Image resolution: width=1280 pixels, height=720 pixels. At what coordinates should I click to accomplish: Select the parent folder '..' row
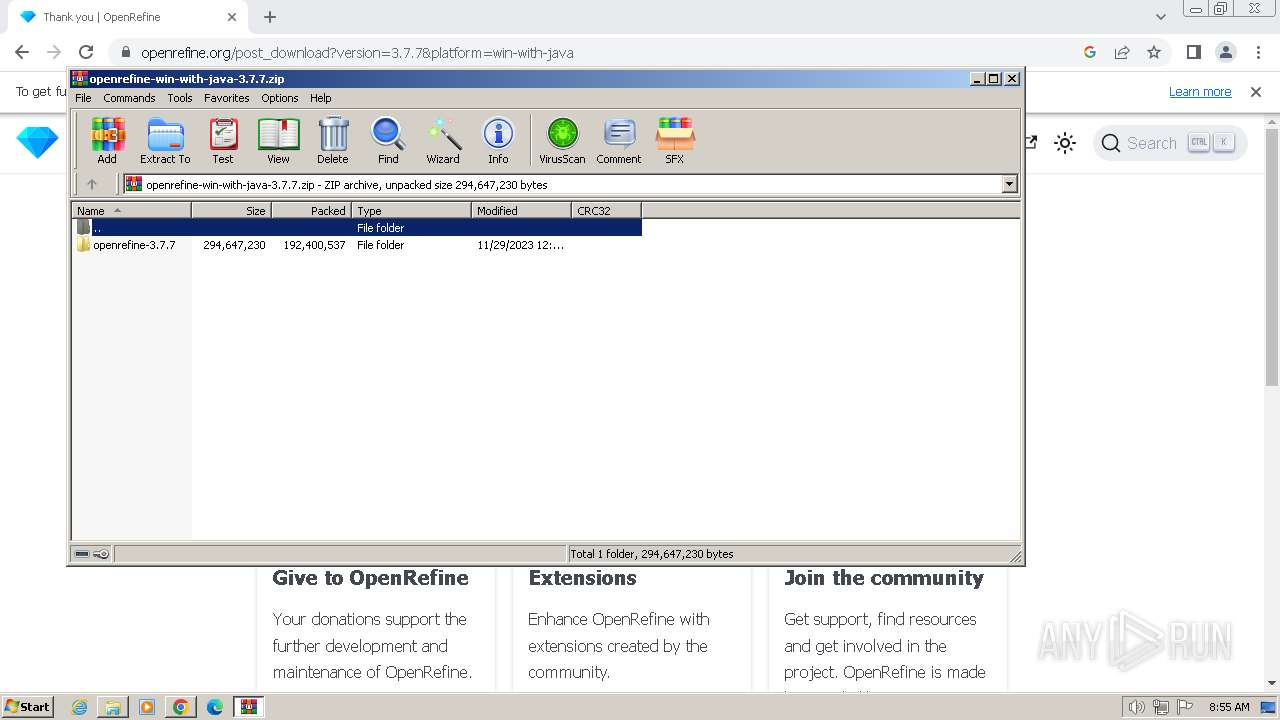click(357, 228)
